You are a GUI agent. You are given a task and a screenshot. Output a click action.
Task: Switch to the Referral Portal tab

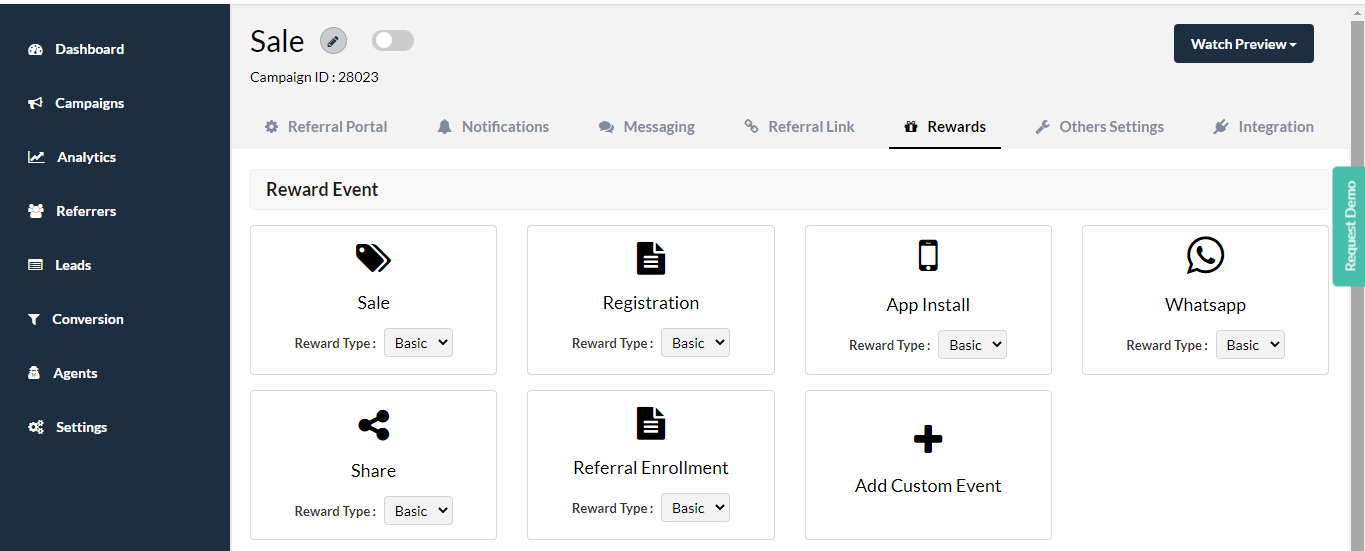[325, 127]
